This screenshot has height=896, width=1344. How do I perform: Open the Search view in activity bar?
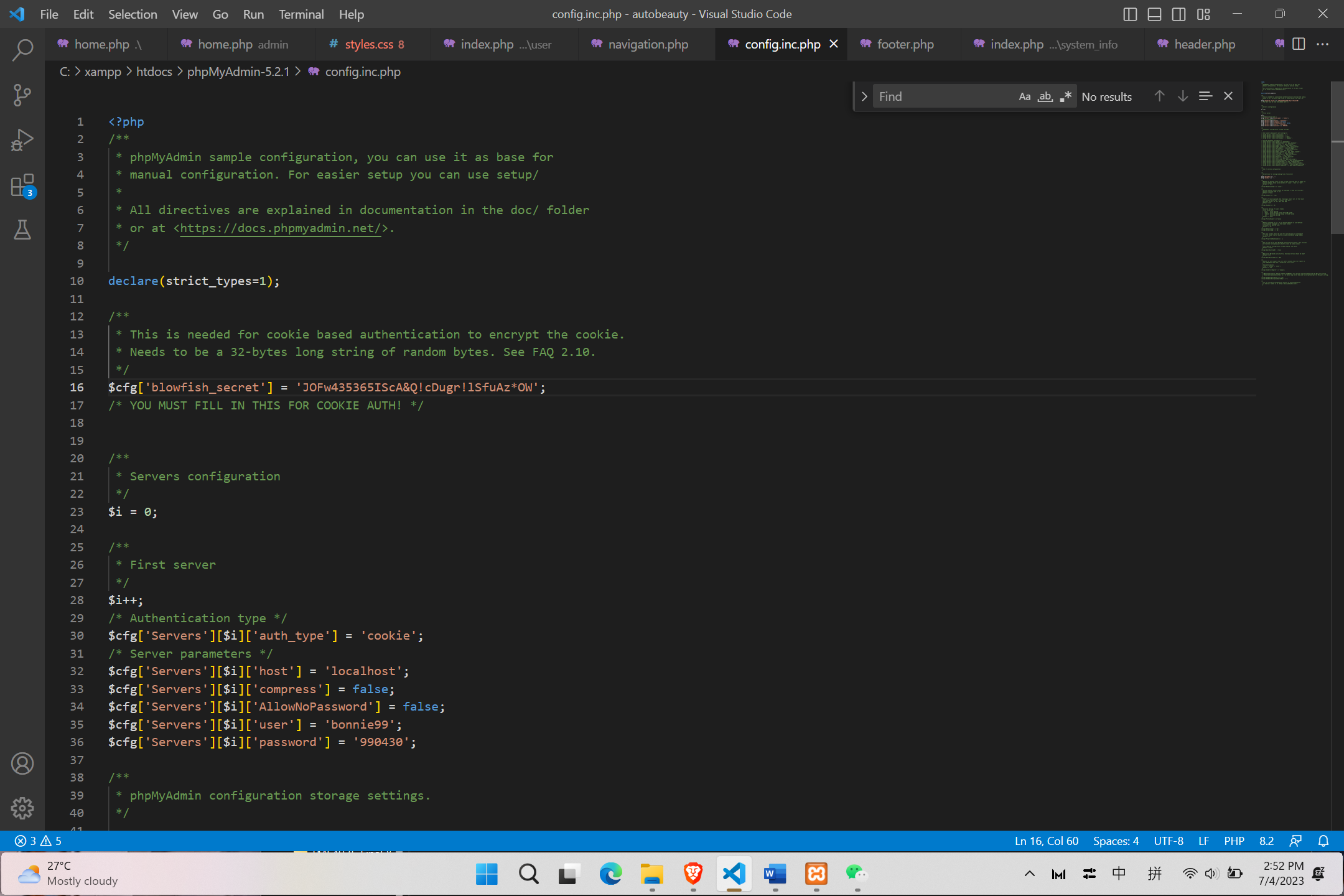[x=22, y=50]
